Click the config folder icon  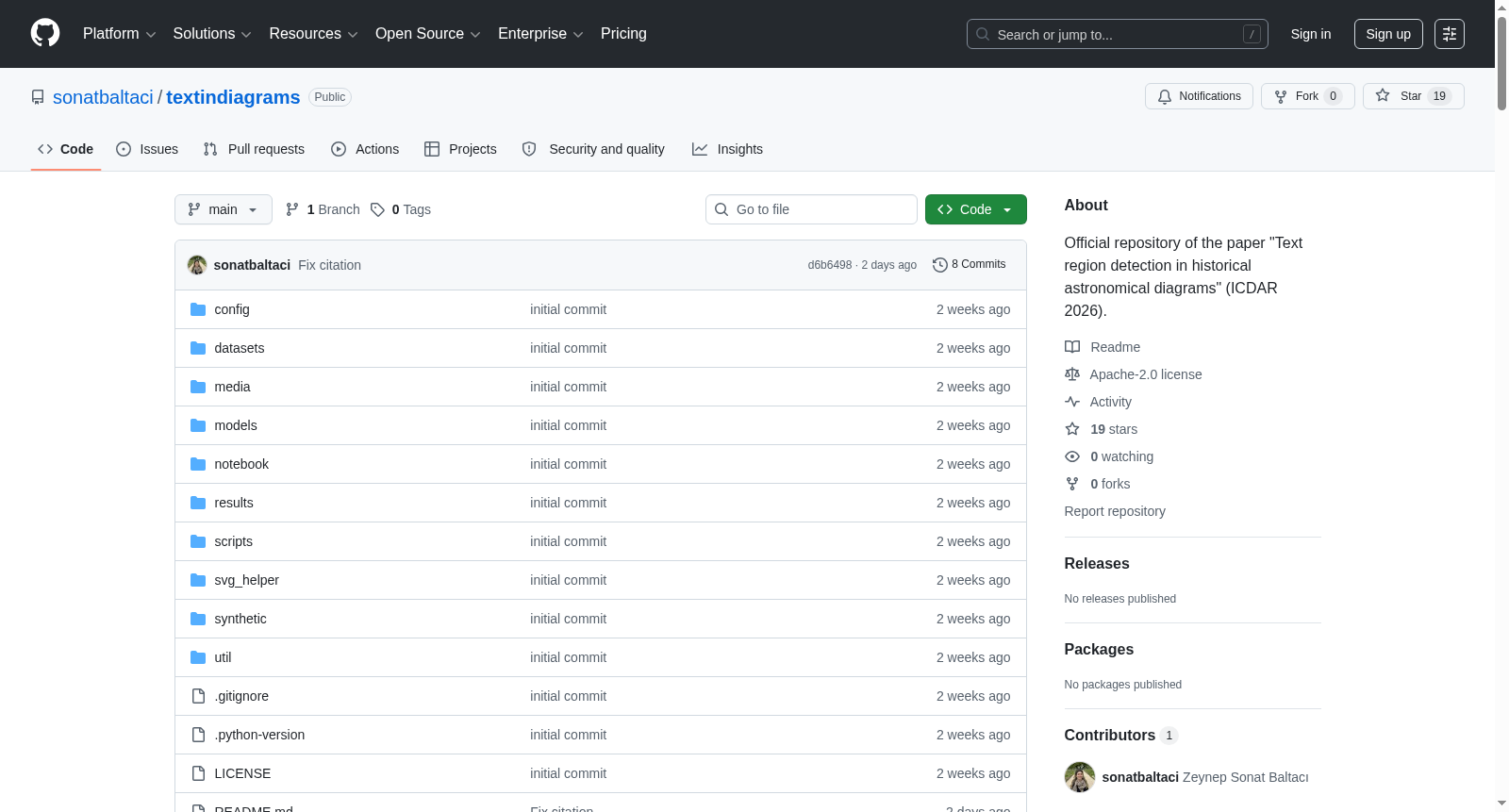[x=198, y=309]
